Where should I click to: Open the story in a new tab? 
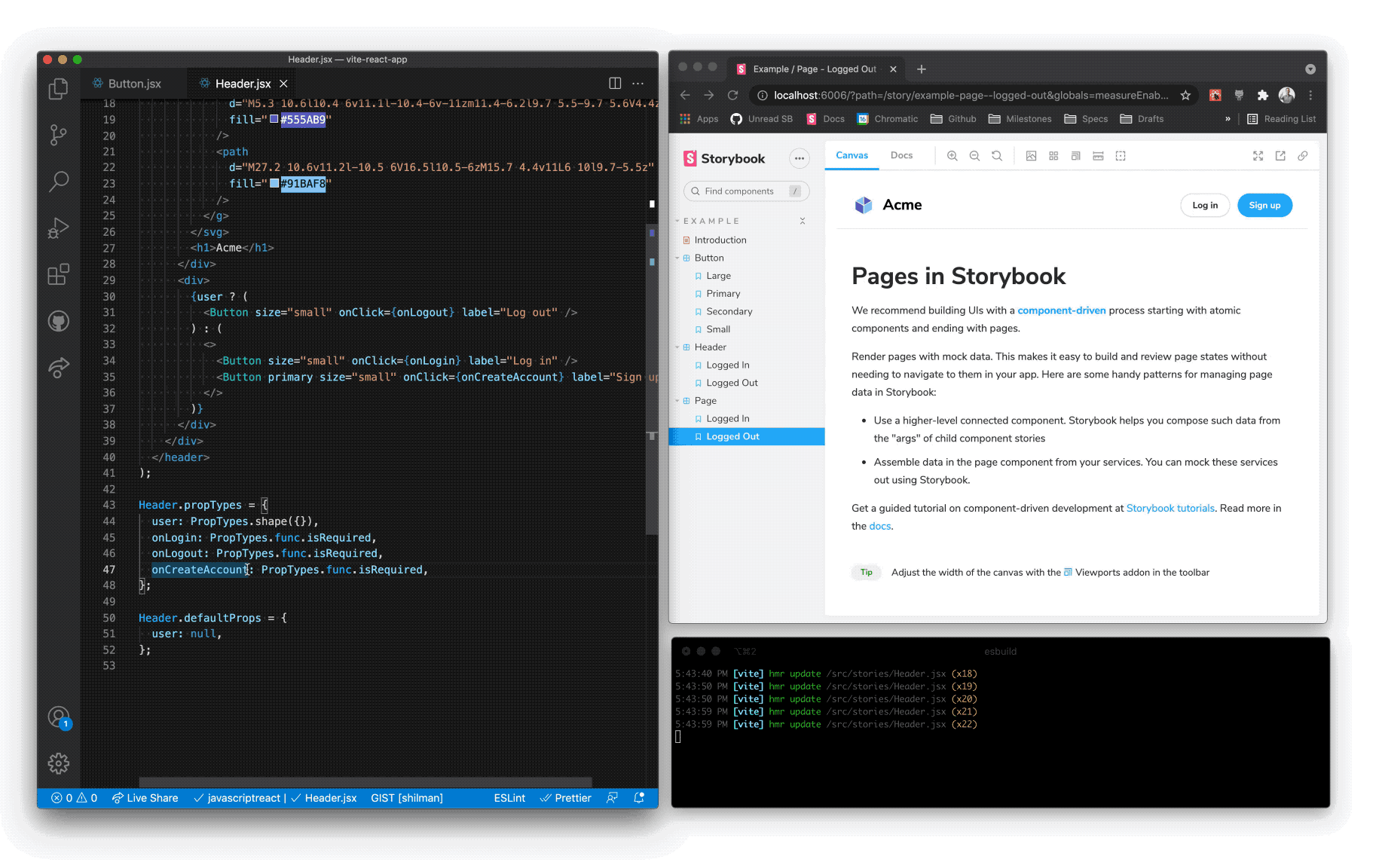pos(1280,156)
